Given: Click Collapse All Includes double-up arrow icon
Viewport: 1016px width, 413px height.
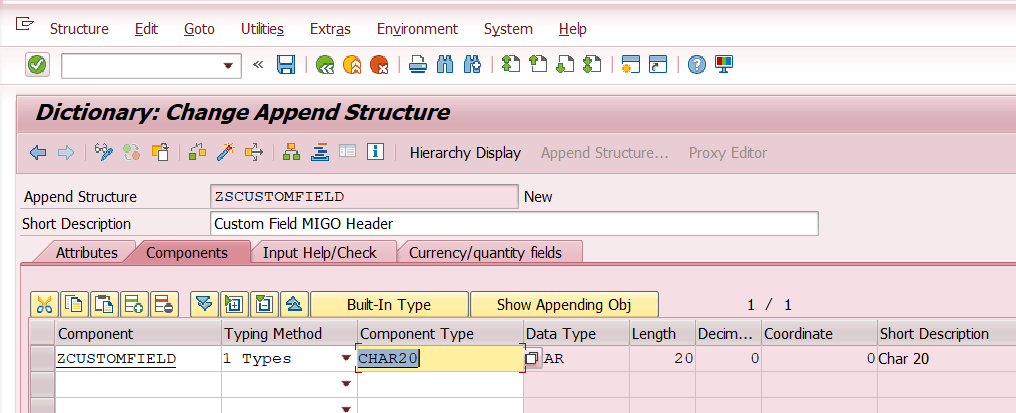Looking at the screenshot, I should tap(294, 304).
